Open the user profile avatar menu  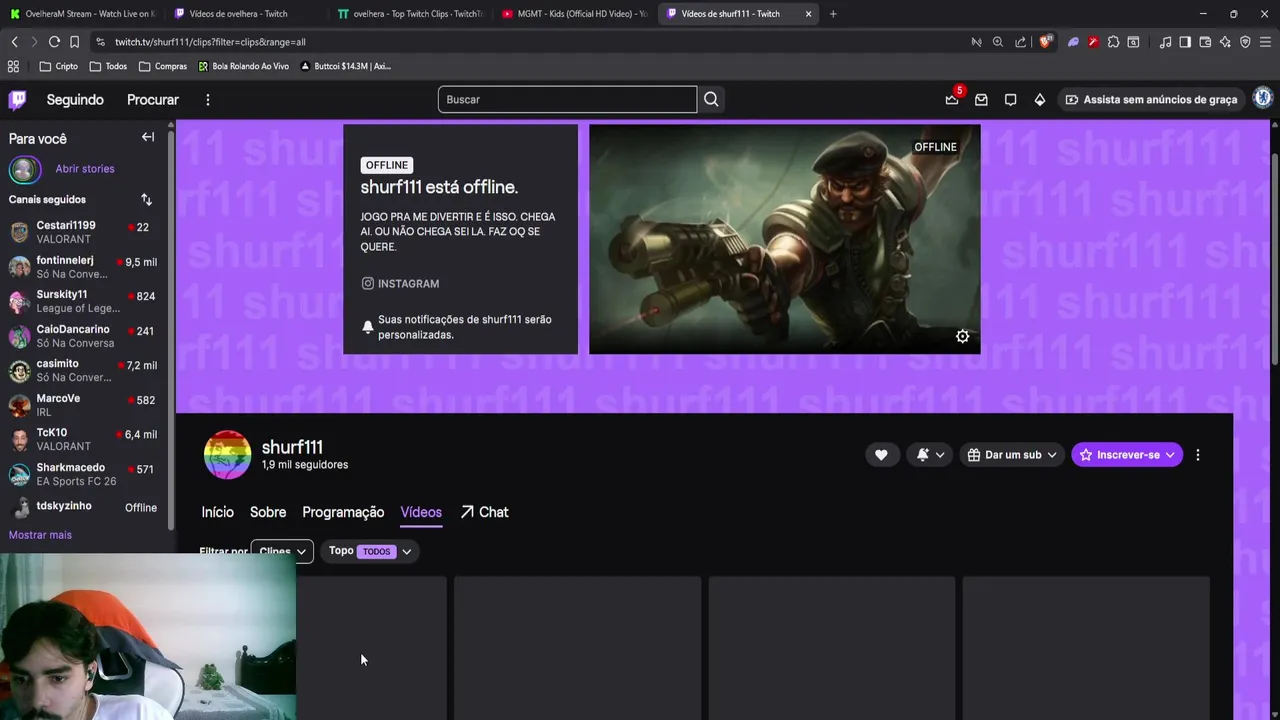(x=1262, y=98)
